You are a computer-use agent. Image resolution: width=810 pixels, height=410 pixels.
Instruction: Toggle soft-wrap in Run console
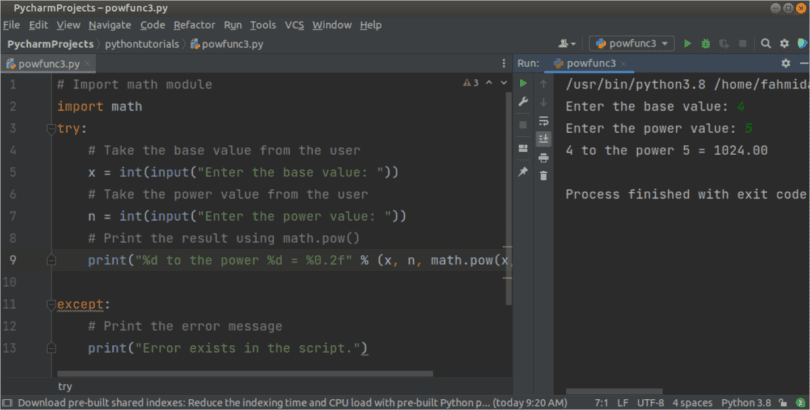[543, 121]
